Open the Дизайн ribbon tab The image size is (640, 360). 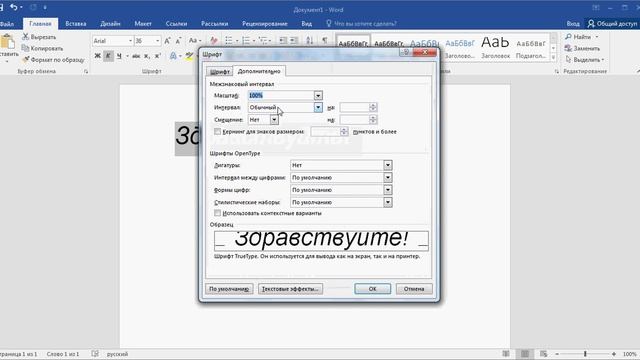[x=110, y=24]
